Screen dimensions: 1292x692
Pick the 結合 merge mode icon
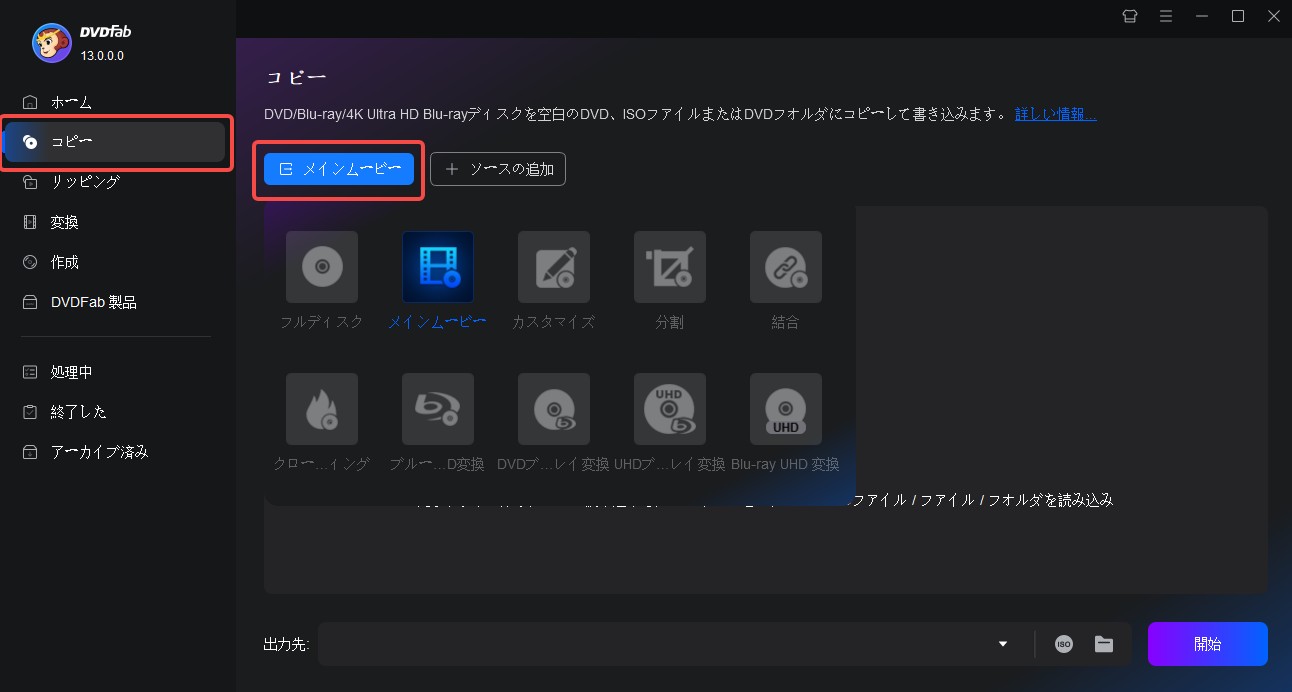pyautogui.click(x=785, y=267)
